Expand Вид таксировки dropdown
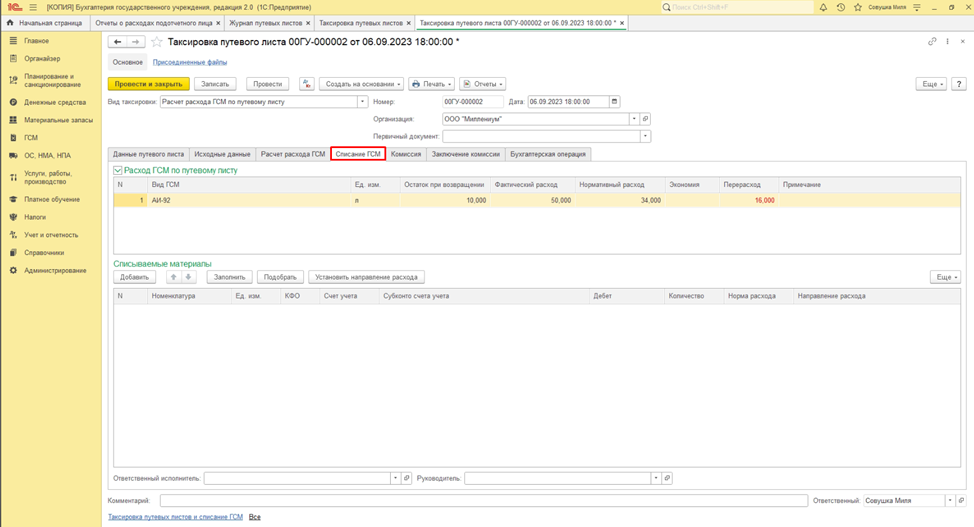The height and width of the screenshot is (527, 974). coord(363,101)
